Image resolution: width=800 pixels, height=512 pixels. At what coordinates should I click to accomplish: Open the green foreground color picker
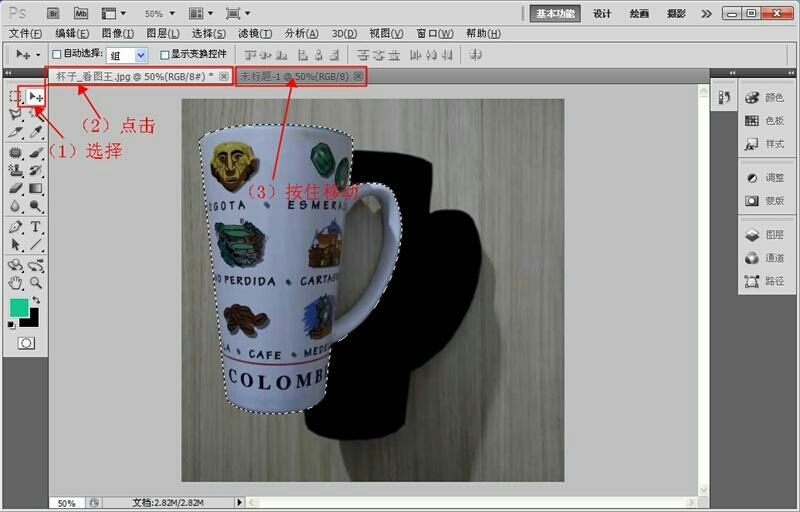[x=17, y=306]
